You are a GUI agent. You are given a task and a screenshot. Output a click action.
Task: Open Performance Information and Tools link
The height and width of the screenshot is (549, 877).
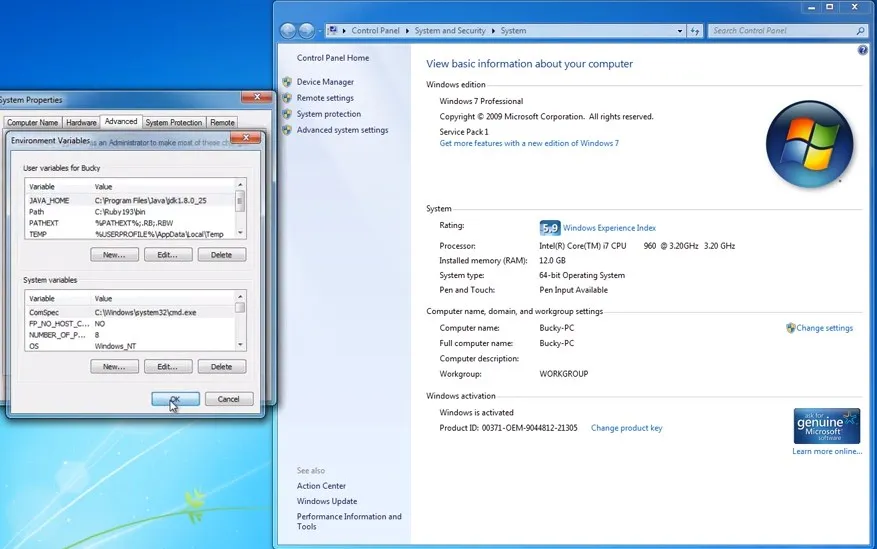pyautogui.click(x=349, y=521)
